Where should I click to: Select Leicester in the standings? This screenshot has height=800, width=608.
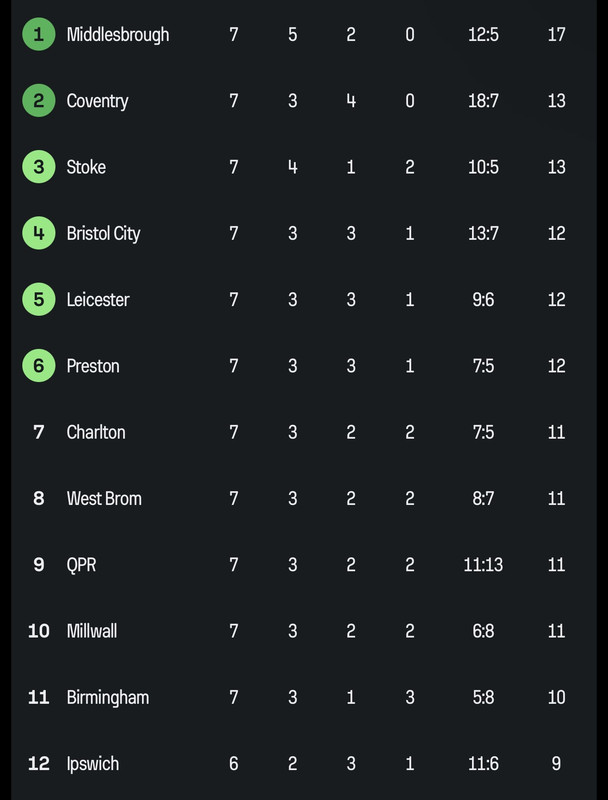point(98,299)
